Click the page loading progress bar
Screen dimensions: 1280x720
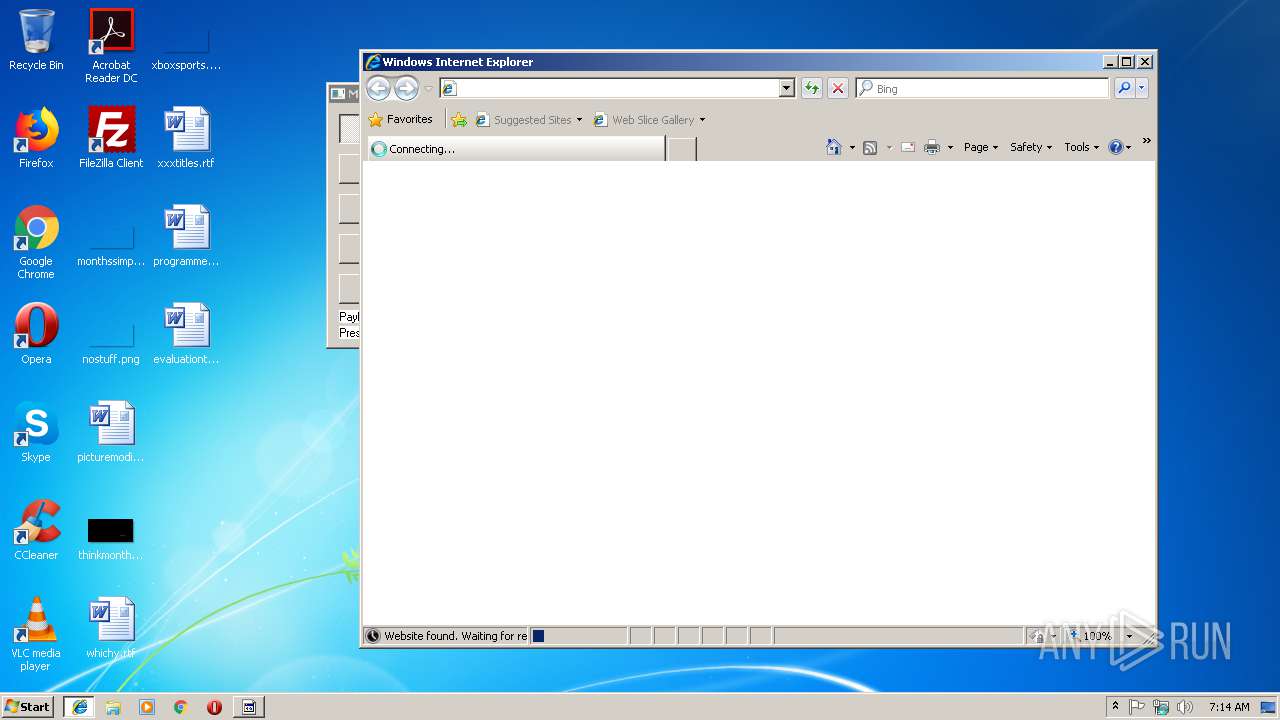click(578, 636)
